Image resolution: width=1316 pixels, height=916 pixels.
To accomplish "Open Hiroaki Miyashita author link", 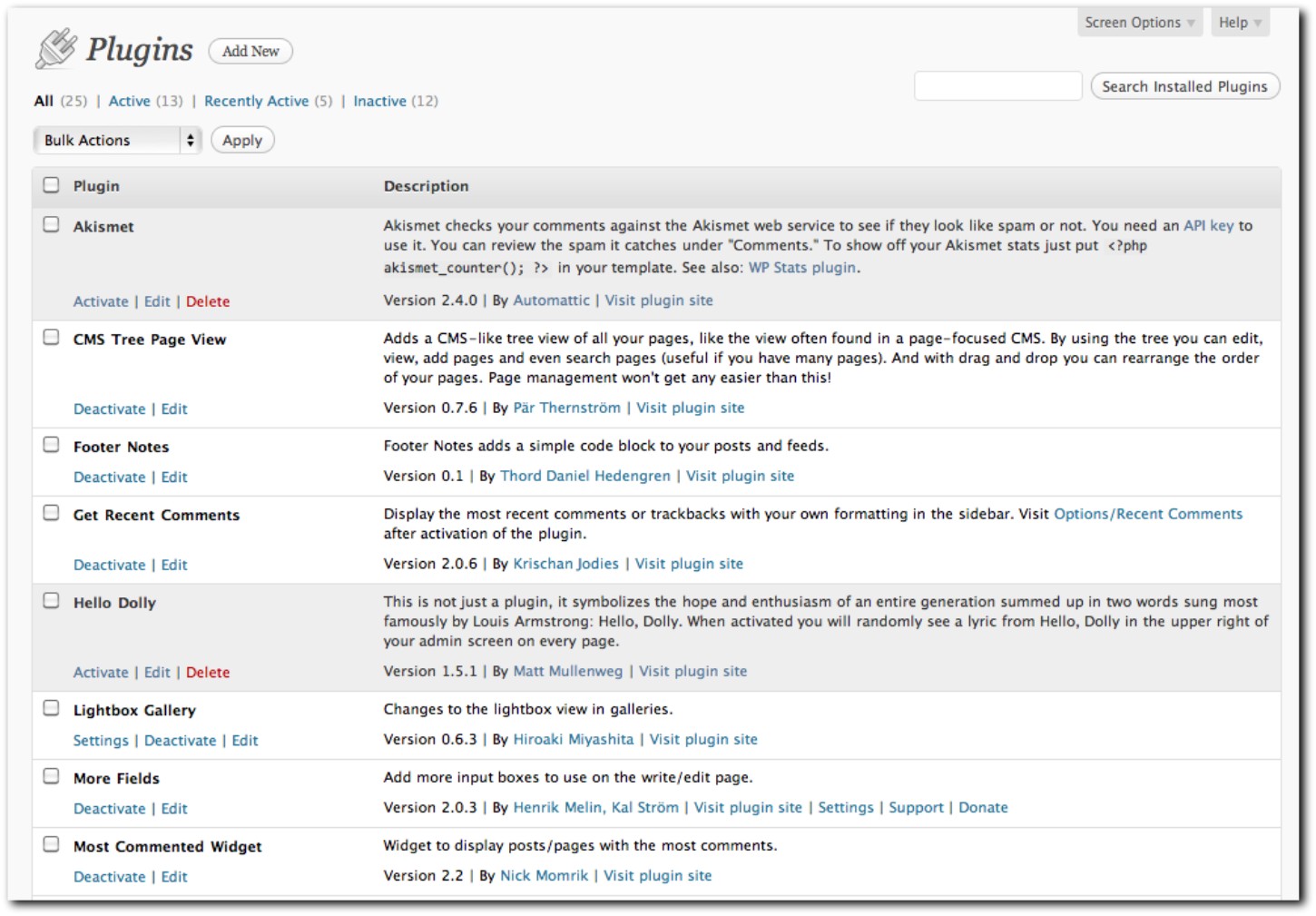I will 574,739.
